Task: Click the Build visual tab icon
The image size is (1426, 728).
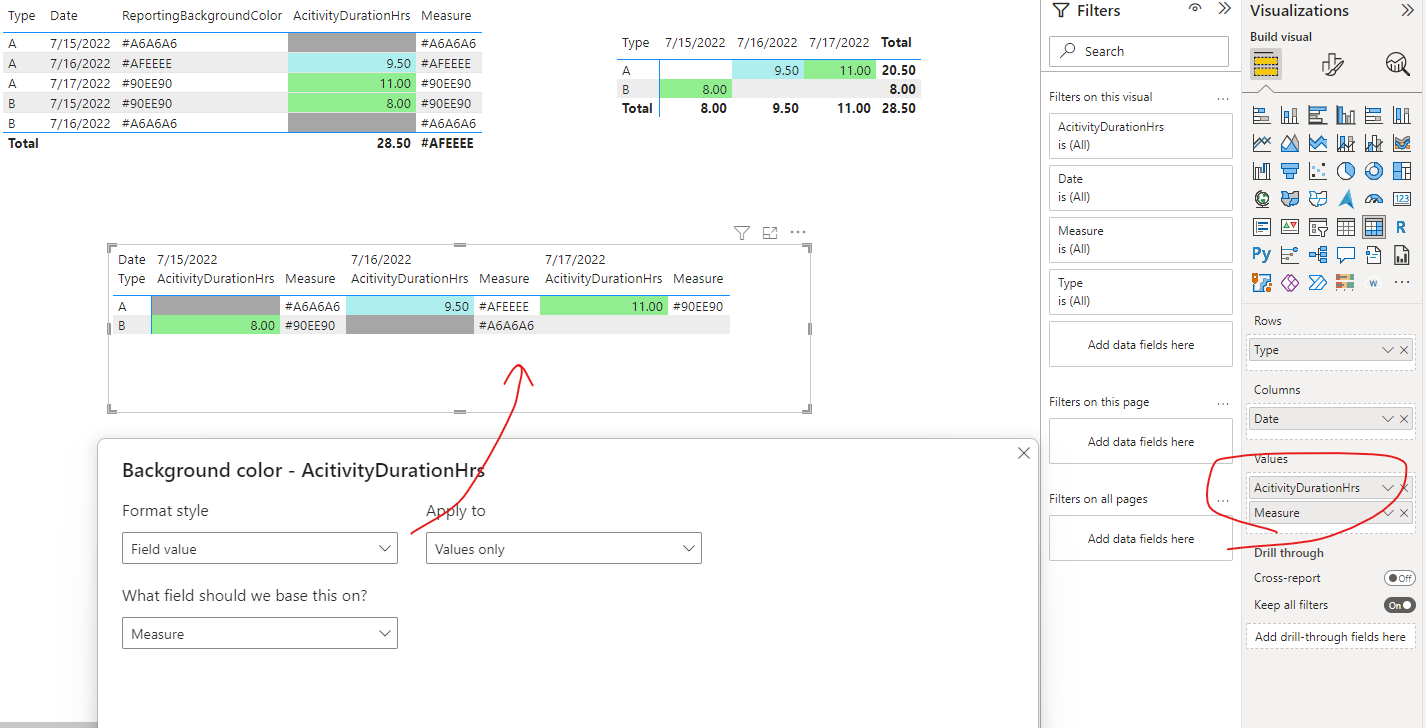Action: click(1266, 65)
